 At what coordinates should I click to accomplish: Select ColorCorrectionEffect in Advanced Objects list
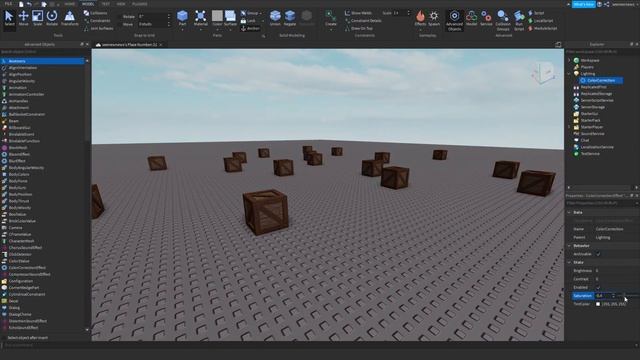pyautogui.click(x=27, y=268)
